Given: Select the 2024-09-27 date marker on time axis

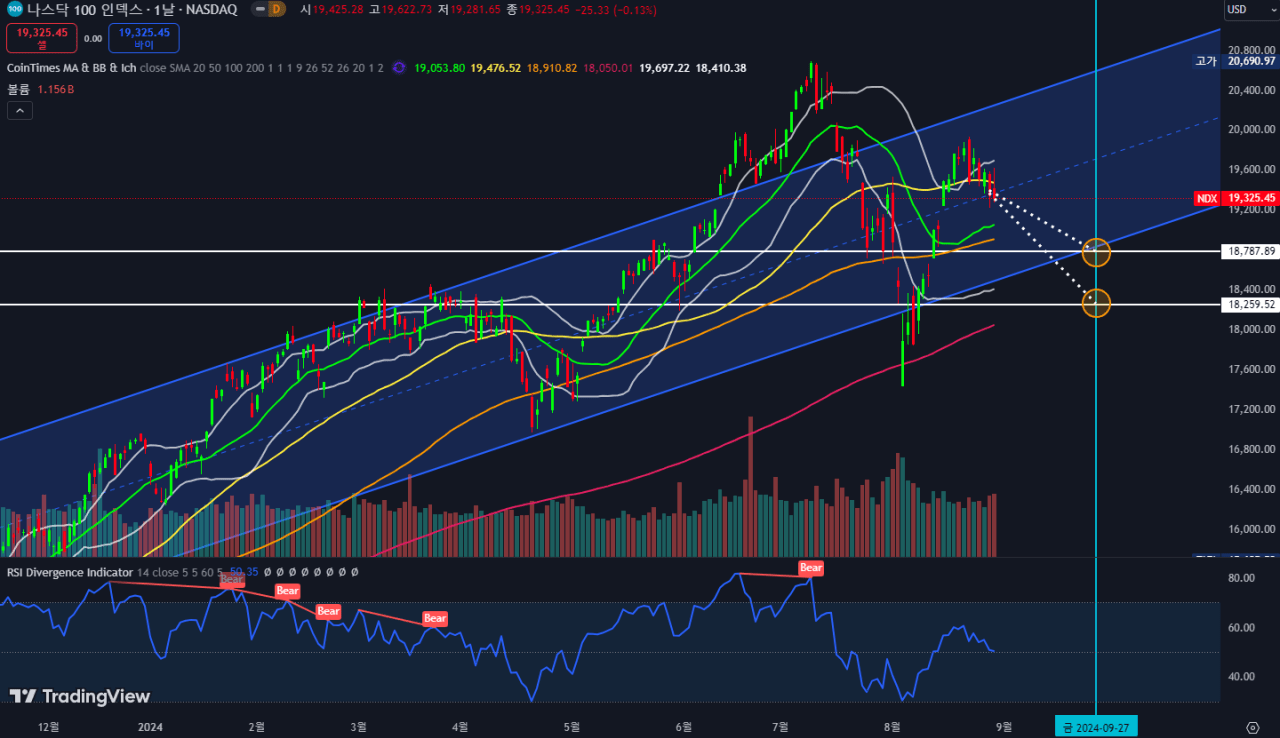Looking at the screenshot, I should [x=1096, y=726].
